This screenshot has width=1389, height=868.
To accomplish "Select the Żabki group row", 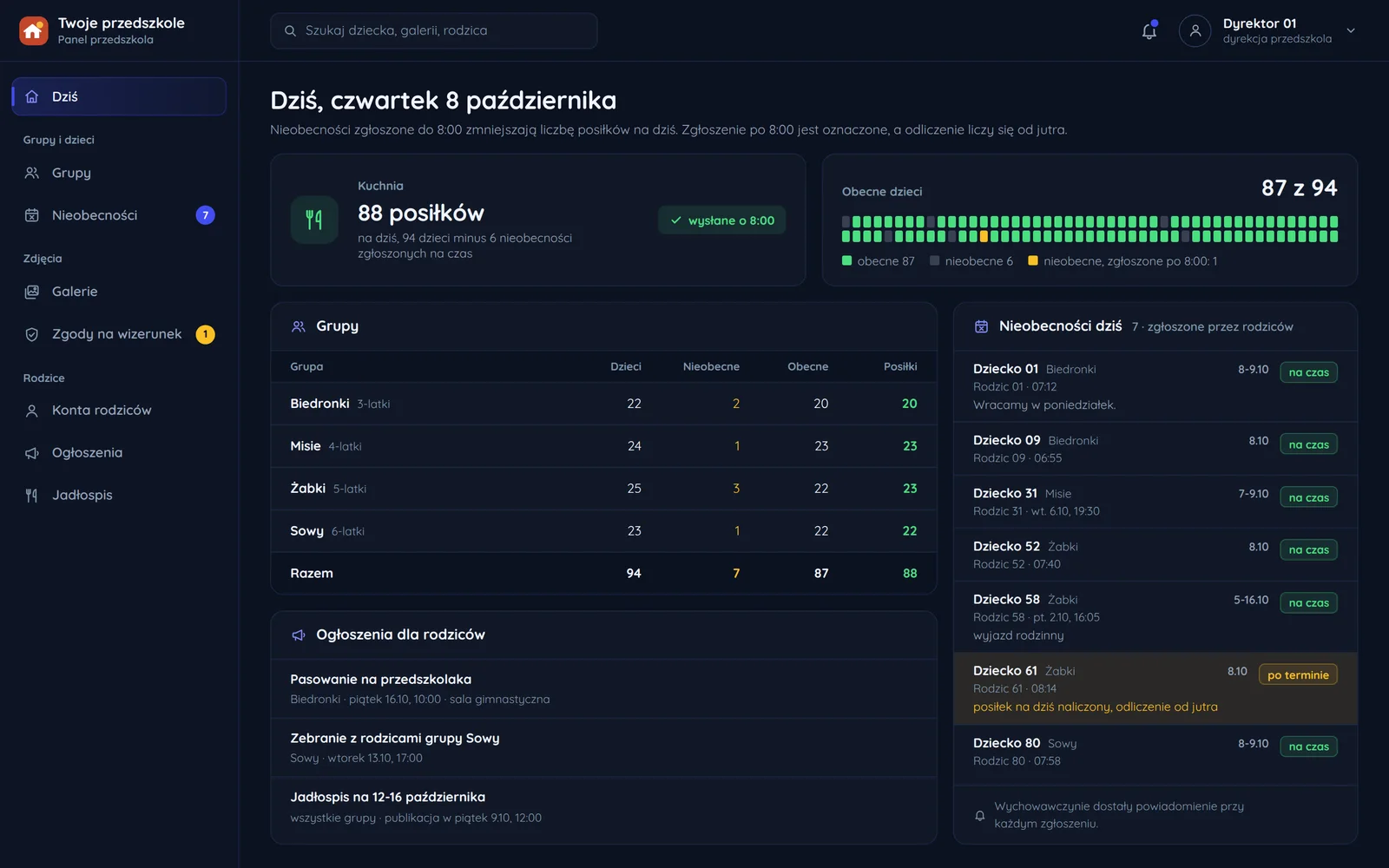I will tap(603, 489).
